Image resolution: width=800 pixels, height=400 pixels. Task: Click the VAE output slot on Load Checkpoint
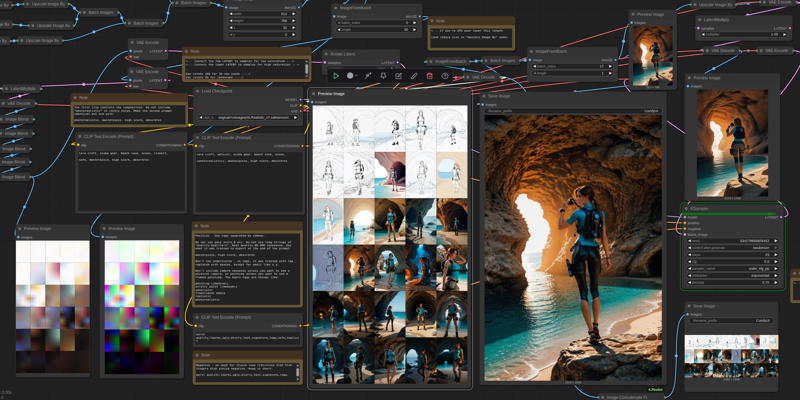(302, 111)
